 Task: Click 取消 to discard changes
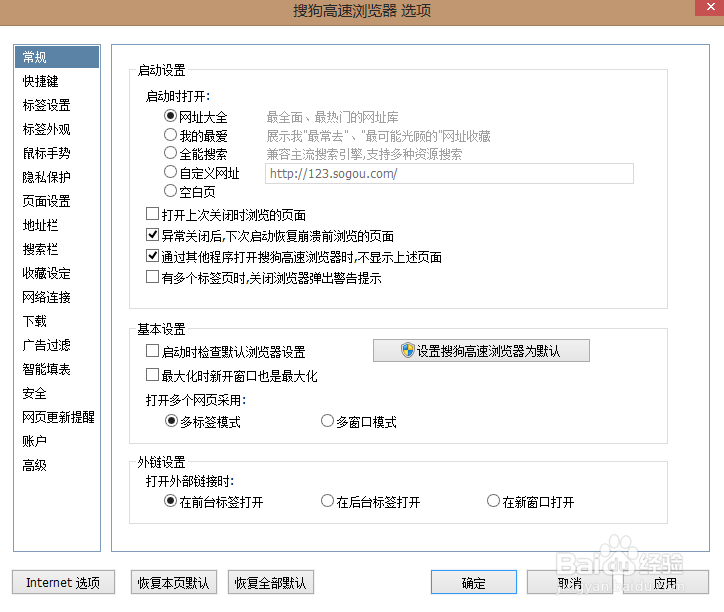click(x=570, y=582)
